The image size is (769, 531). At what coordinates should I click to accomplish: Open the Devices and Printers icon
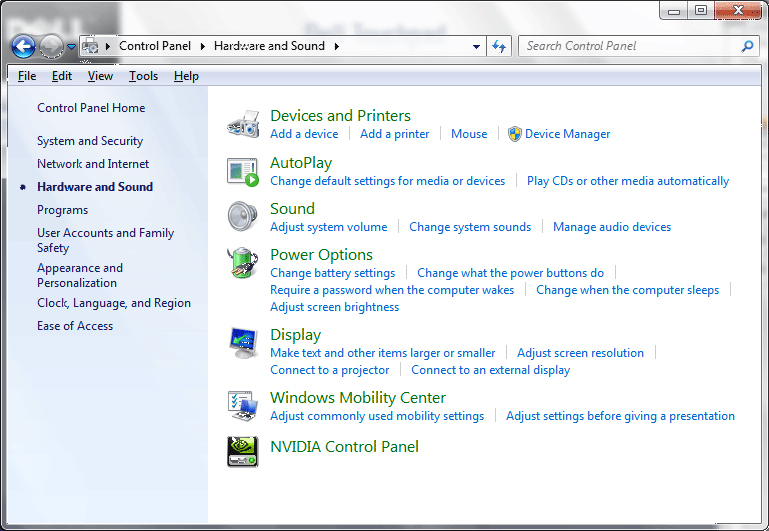[243, 124]
